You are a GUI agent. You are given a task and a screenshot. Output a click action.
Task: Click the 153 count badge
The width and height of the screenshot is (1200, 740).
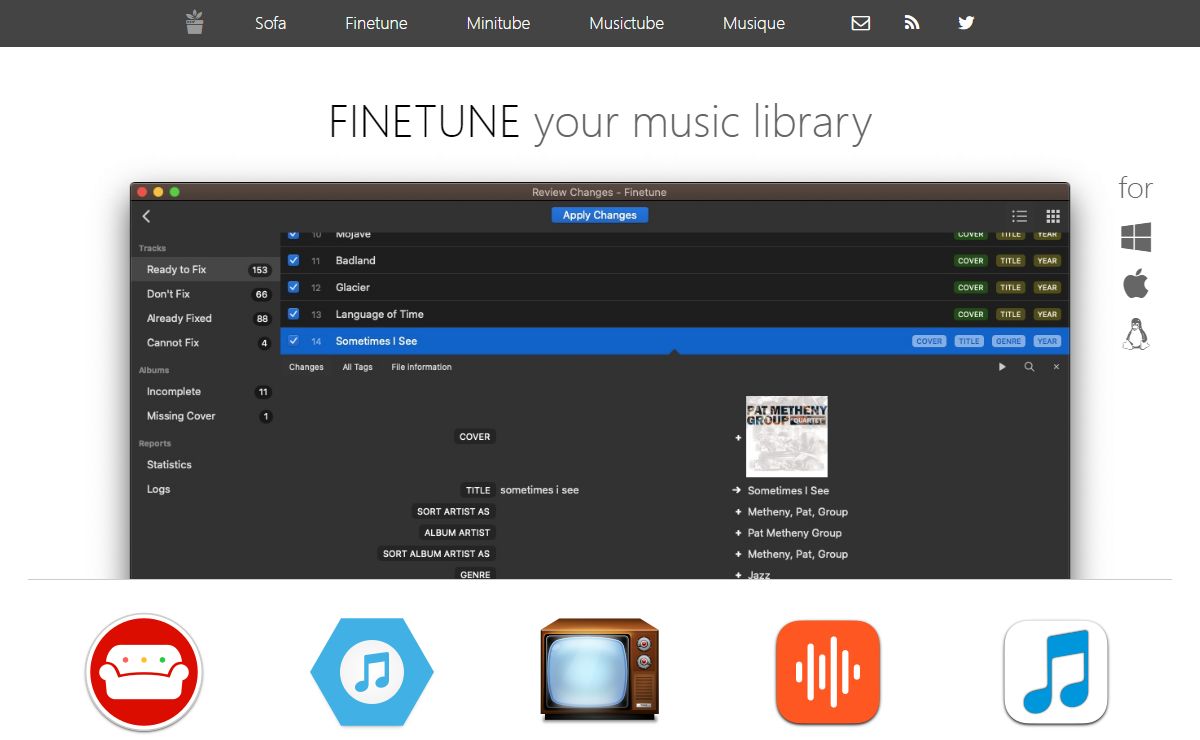point(260,270)
